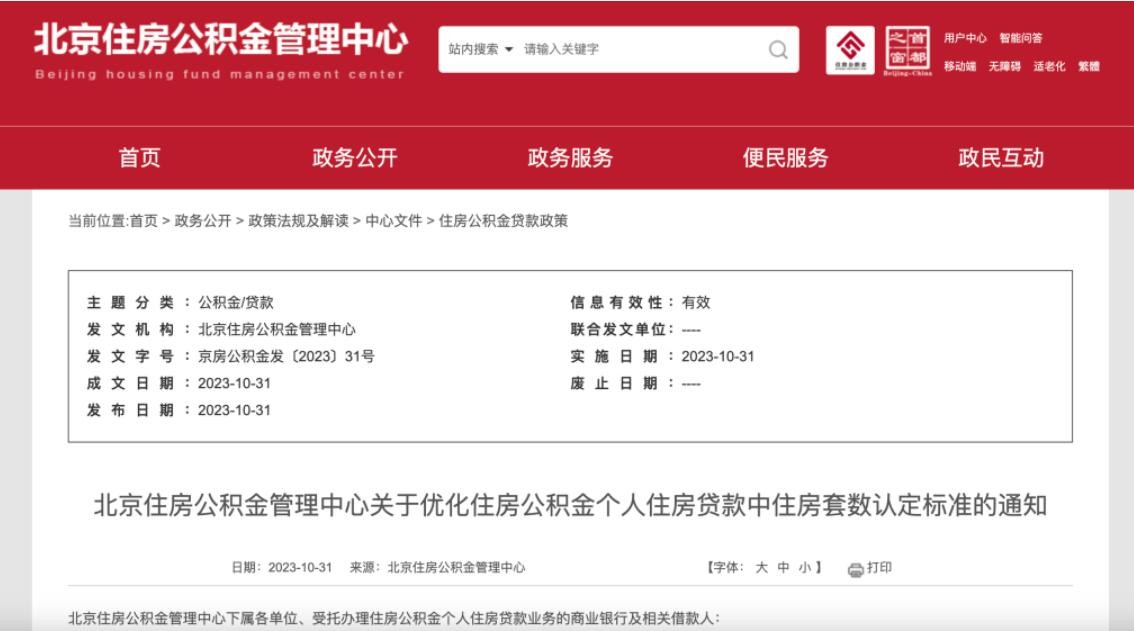Switch to 繁體 traditional Chinese
1134x631 pixels.
click(x=1088, y=66)
